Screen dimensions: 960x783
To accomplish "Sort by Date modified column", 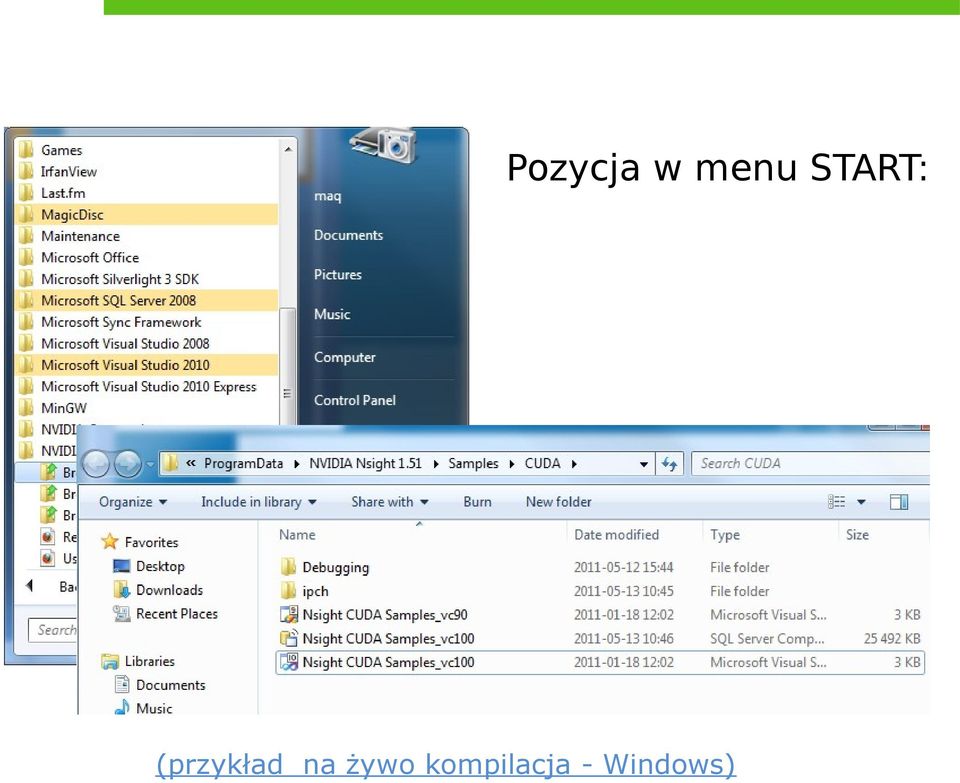I will click(617, 534).
